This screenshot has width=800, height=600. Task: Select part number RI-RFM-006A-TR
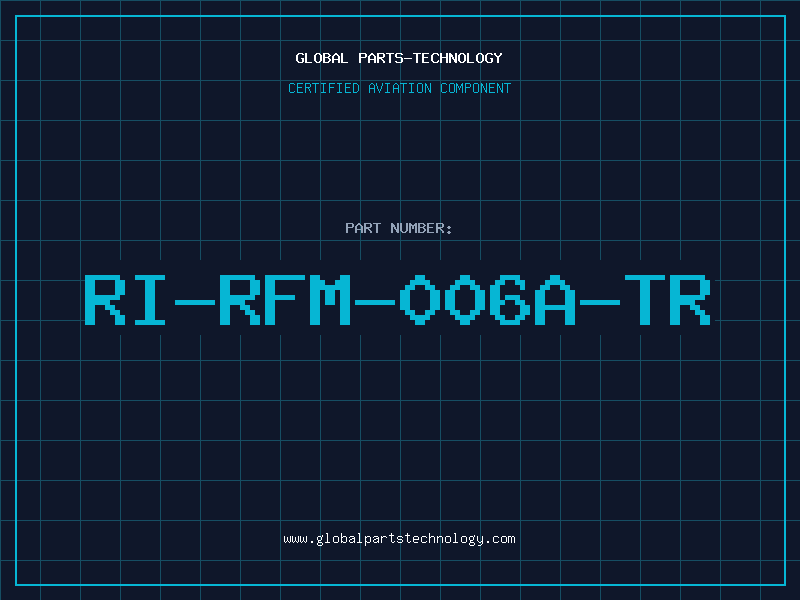coord(398,299)
